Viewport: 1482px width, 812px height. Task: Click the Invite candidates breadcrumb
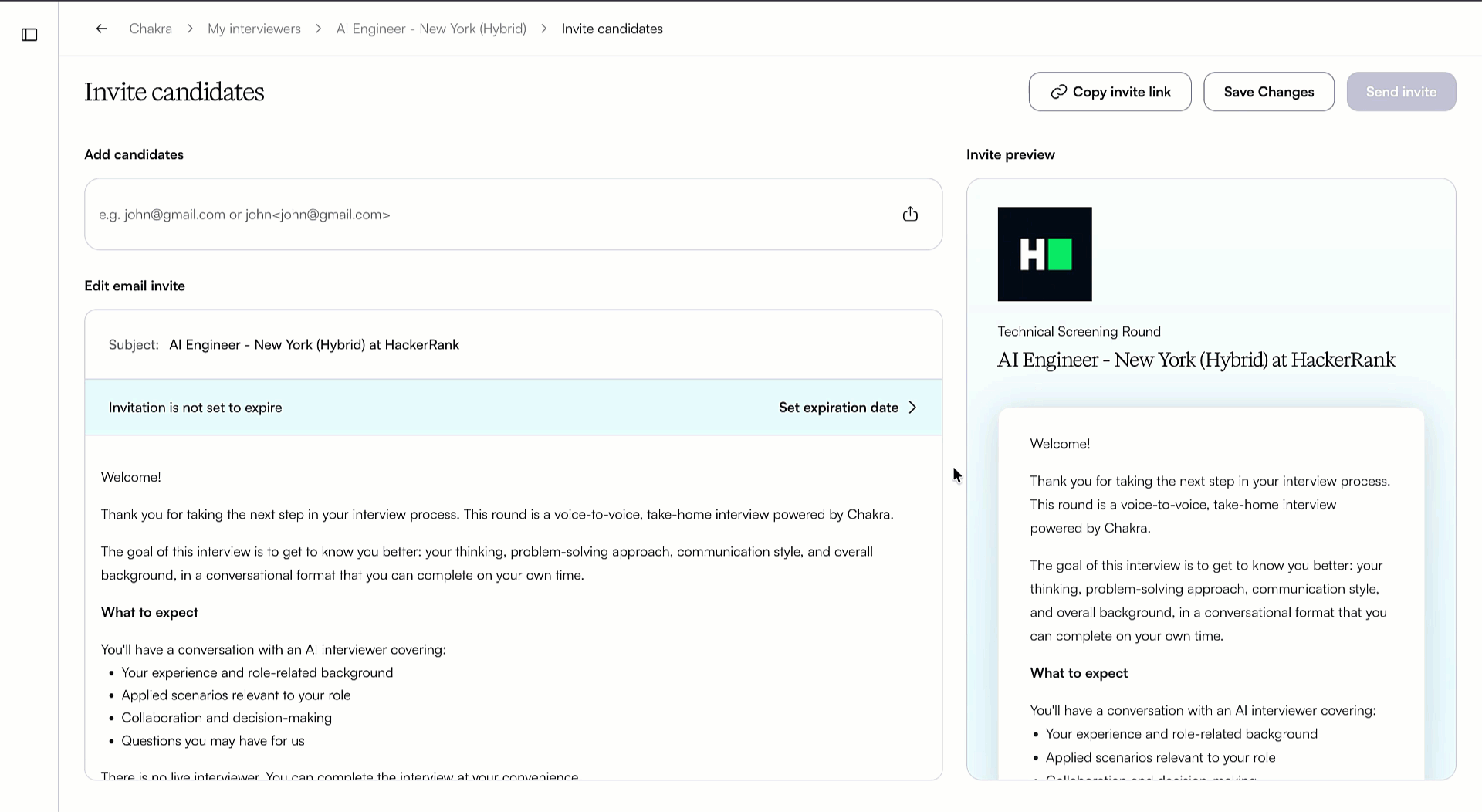612,29
